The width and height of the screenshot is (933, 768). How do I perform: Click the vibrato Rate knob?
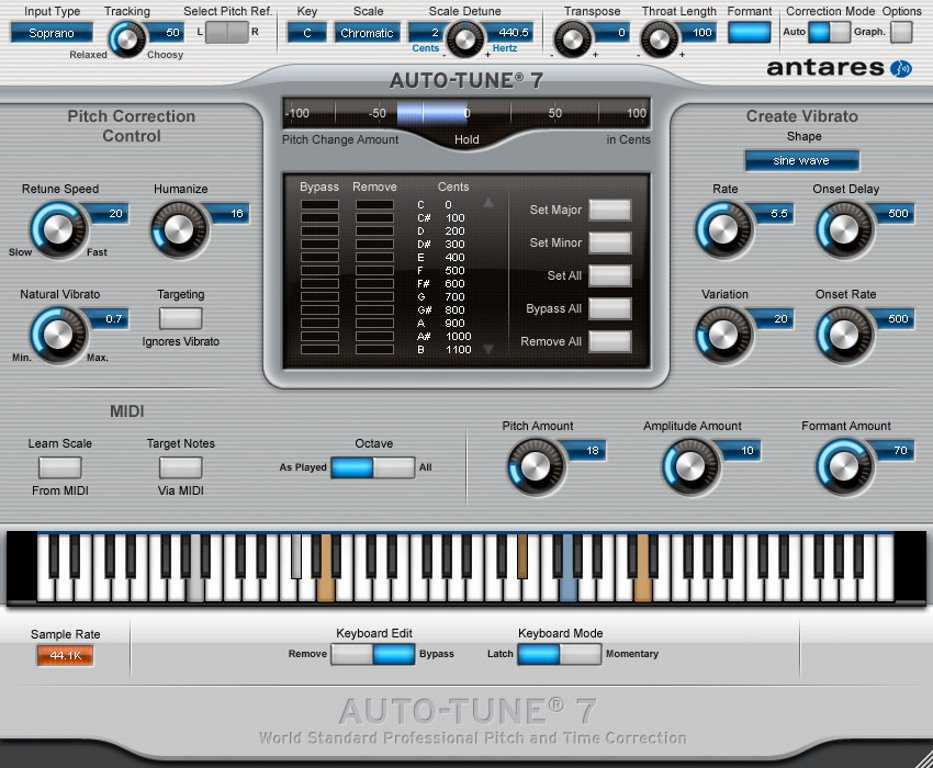[723, 229]
